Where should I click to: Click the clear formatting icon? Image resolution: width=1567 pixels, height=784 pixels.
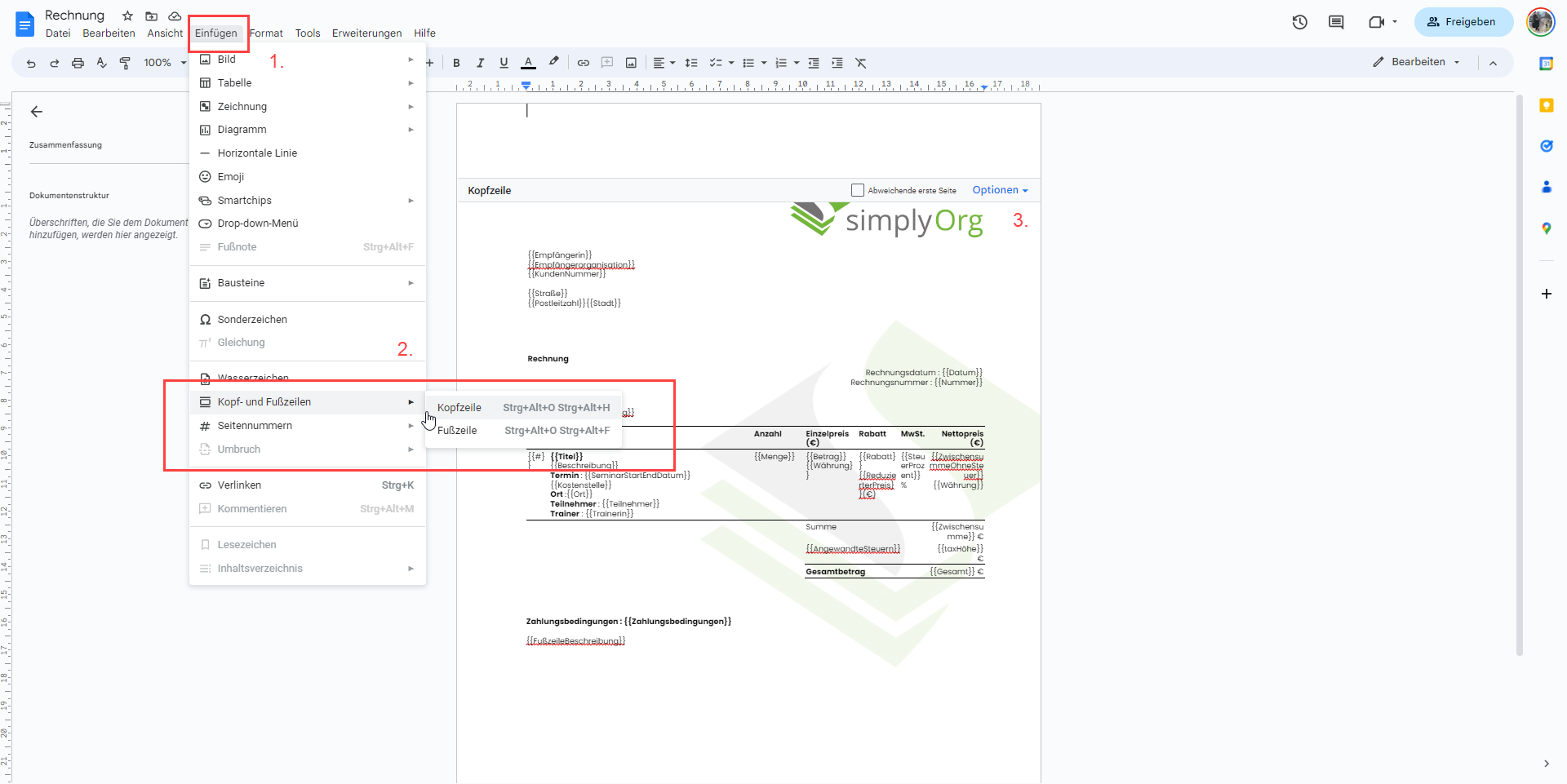click(x=860, y=63)
